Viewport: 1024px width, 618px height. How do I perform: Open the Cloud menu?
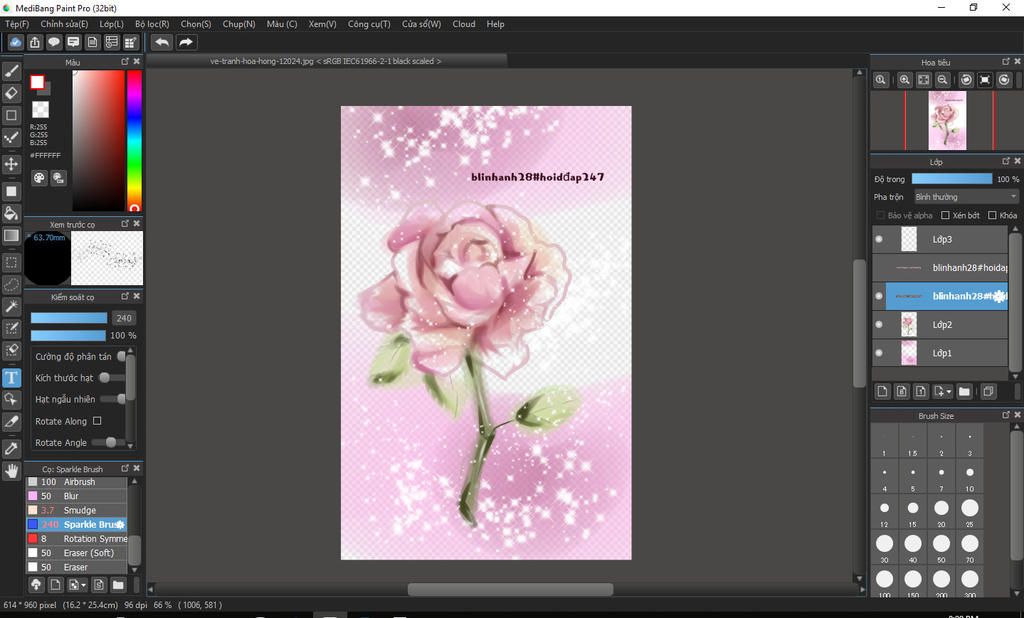point(464,24)
